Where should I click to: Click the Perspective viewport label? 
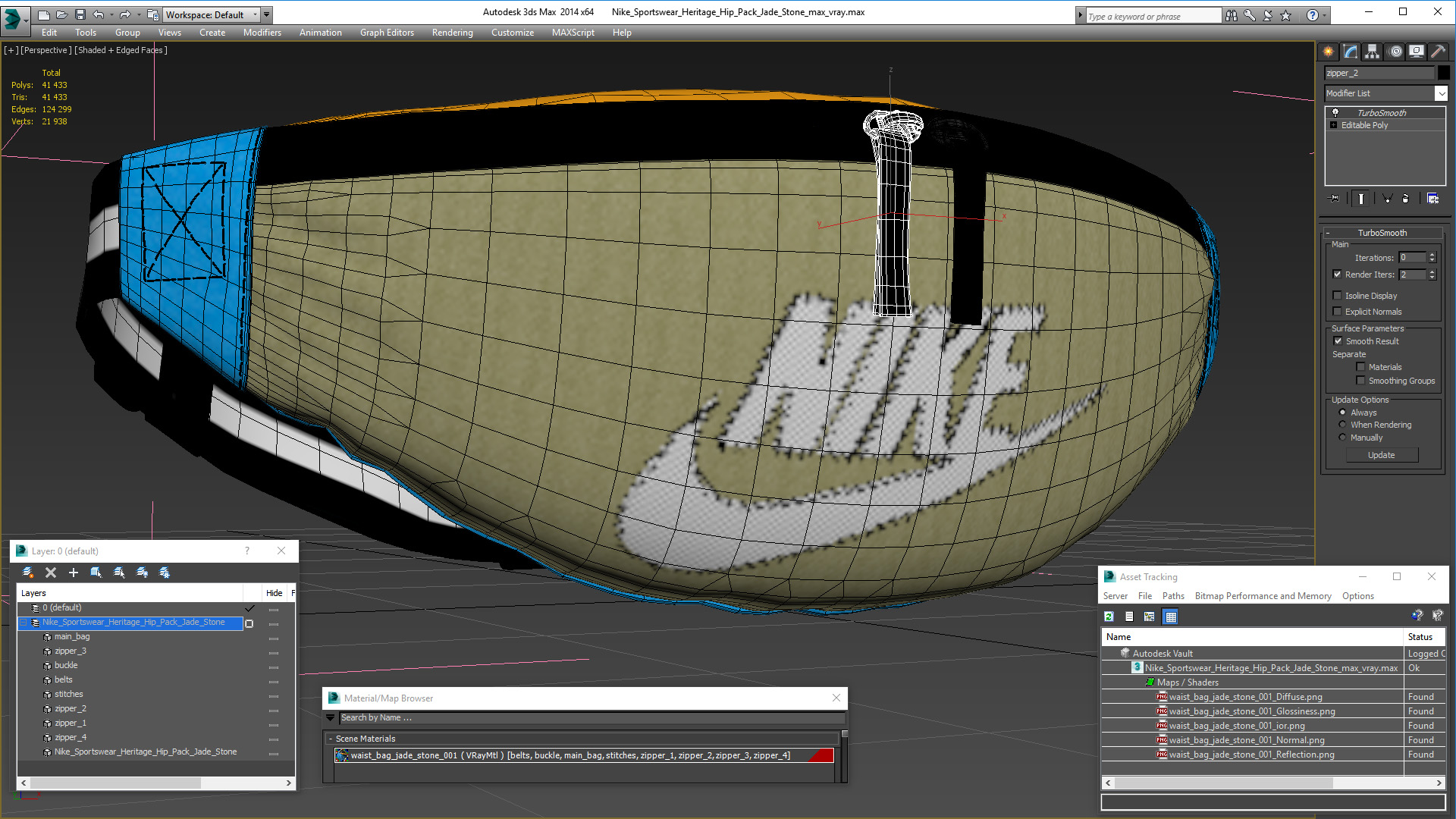click(46, 50)
